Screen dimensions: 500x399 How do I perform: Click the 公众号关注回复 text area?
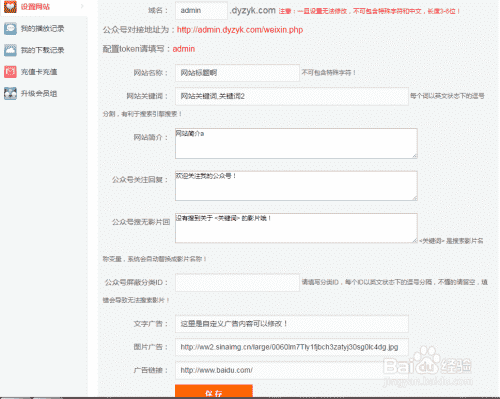pos(296,186)
